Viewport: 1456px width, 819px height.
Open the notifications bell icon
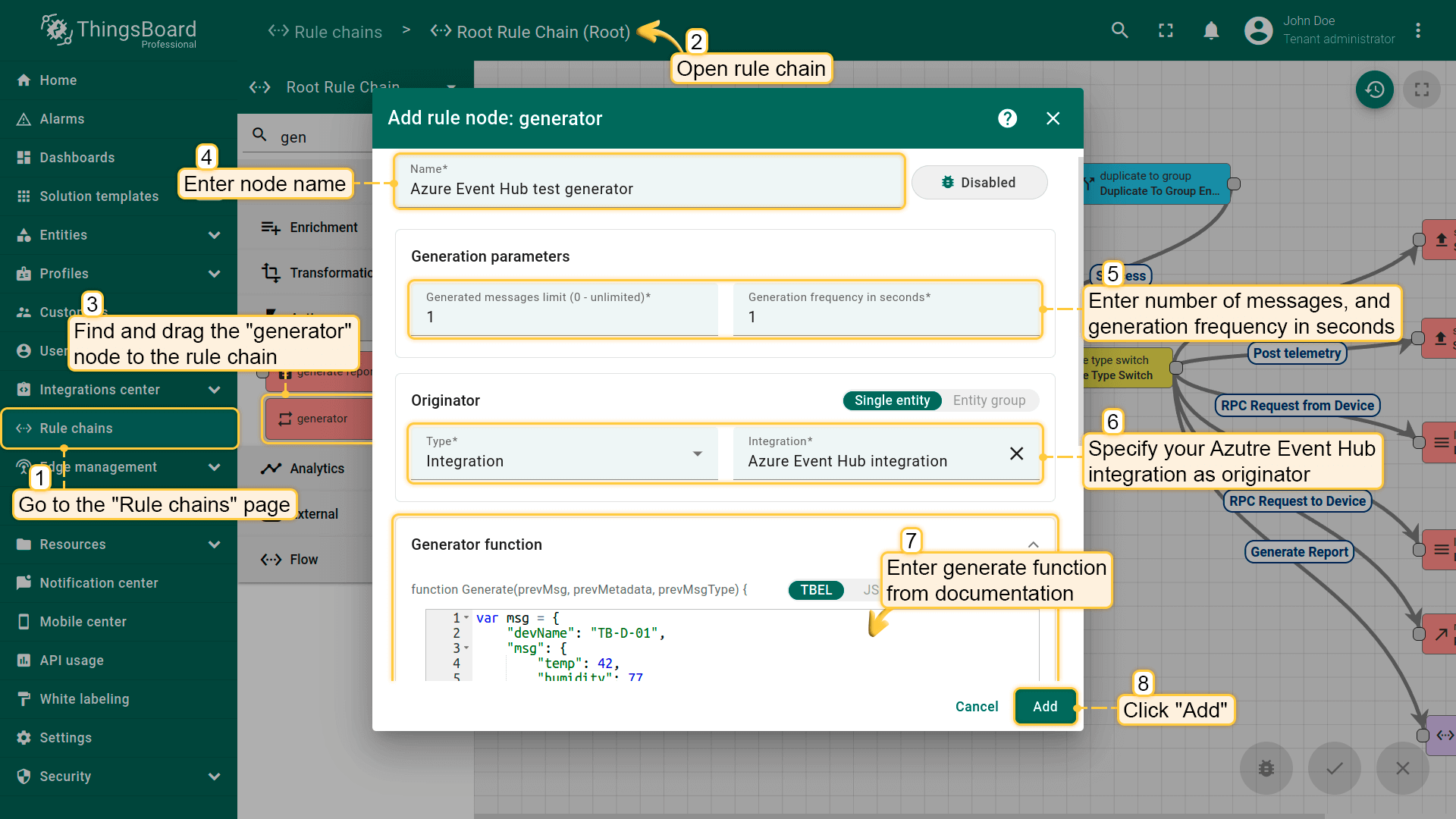tap(1211, 30)
